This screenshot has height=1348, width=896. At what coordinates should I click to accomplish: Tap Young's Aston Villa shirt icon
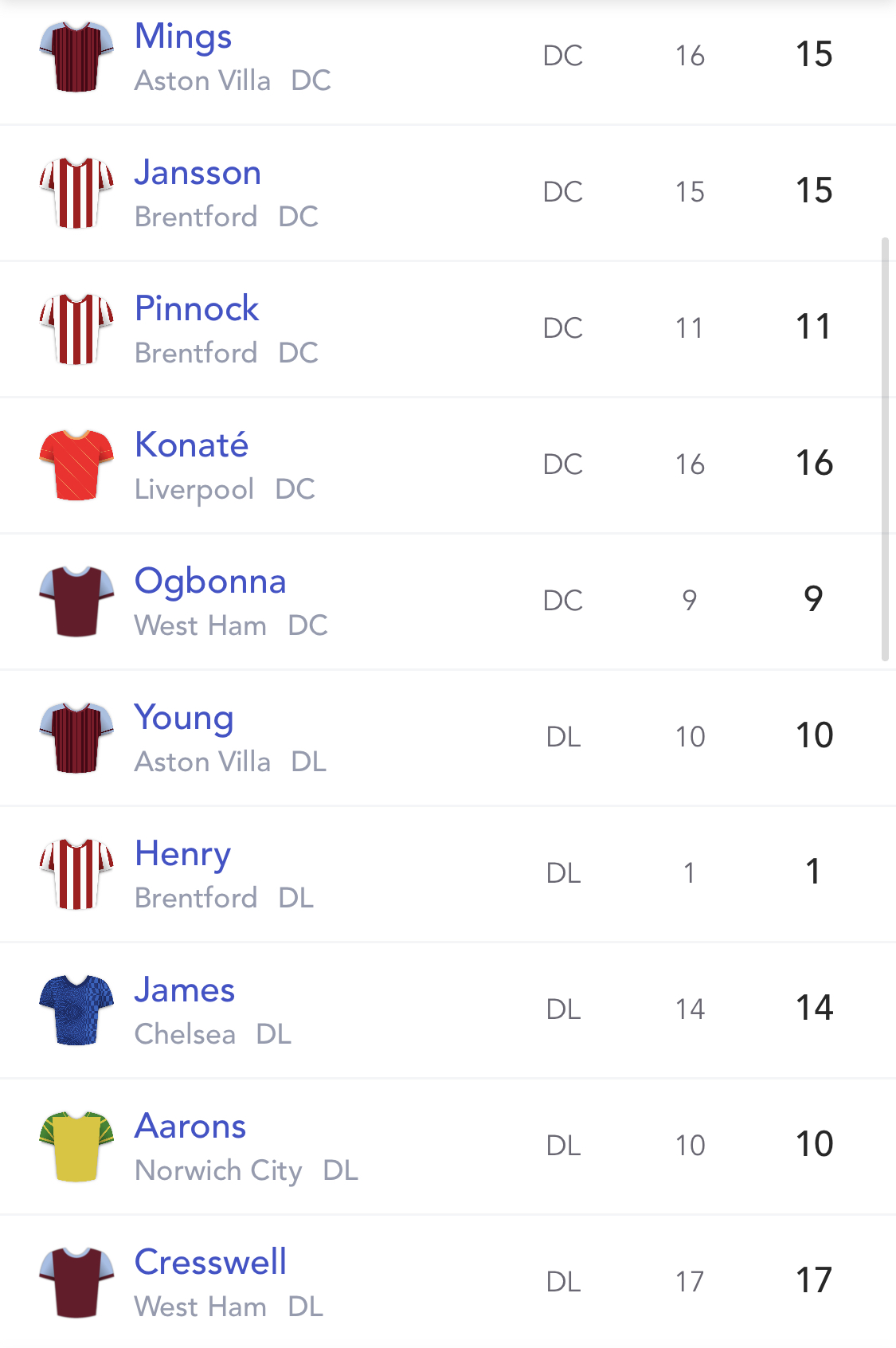click(76, 738)
